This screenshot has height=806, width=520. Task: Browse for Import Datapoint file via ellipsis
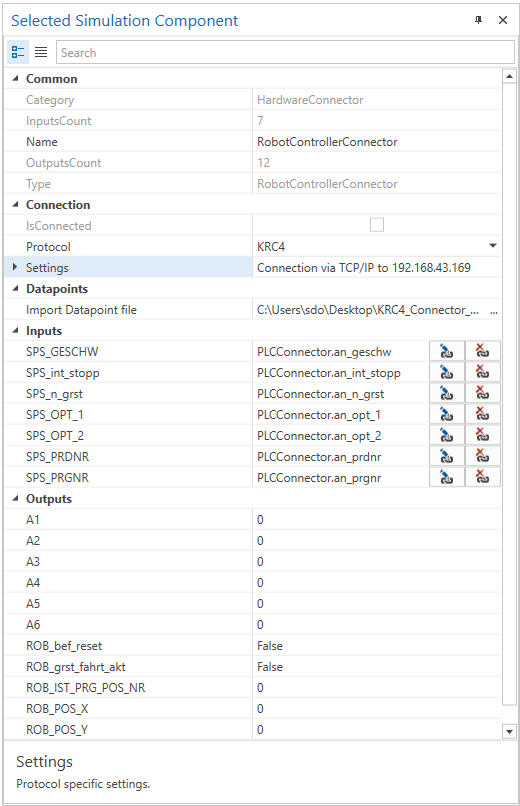point(494,310)
